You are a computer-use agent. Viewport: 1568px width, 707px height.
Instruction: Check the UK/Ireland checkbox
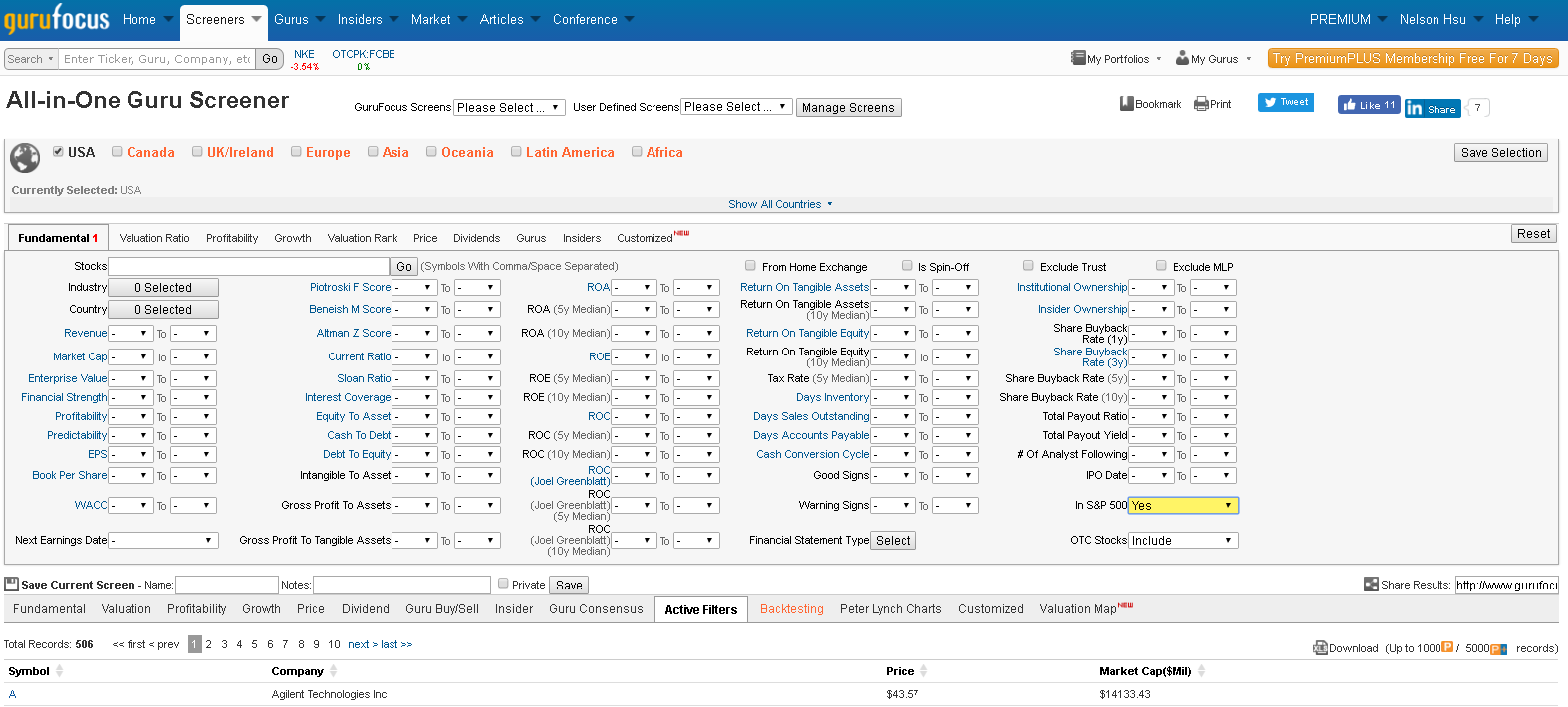pos(197,151)
